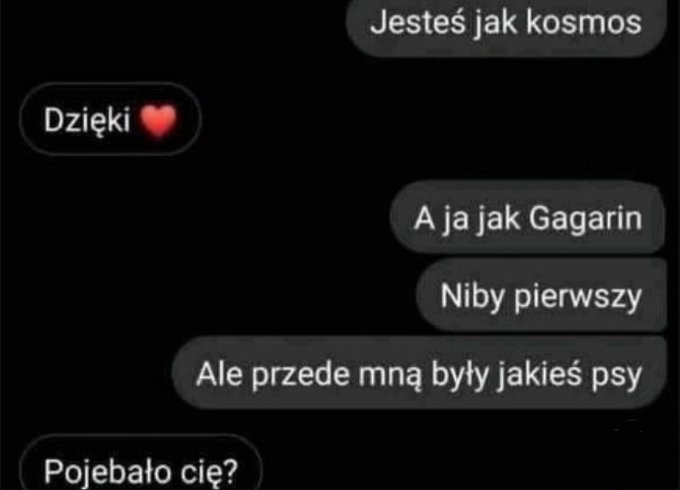Click the word 'Pojebało' in last message

[107, 472]
